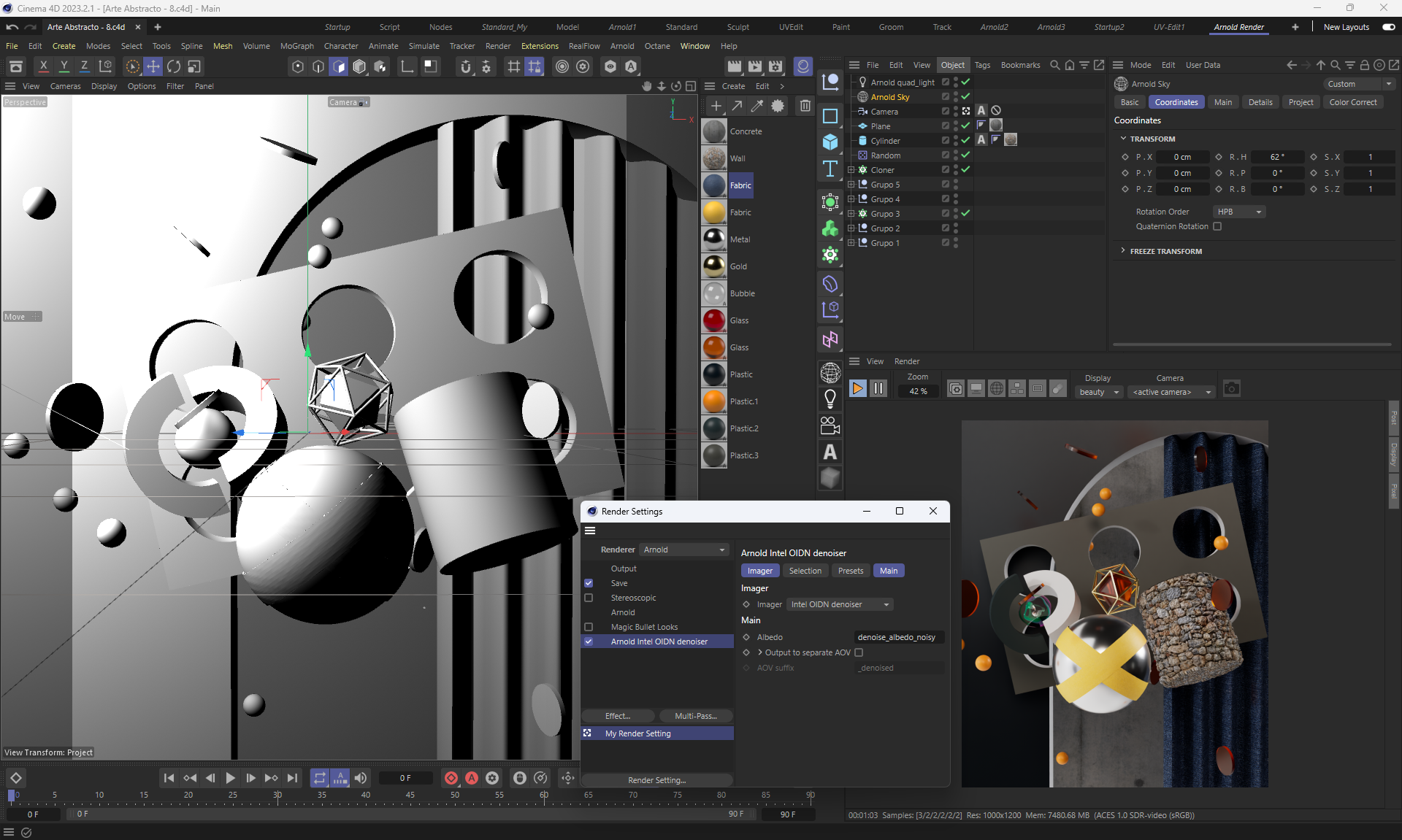
Task: Open the MoGraph menu
Action: pyautogui.click(x=296, y=46)
